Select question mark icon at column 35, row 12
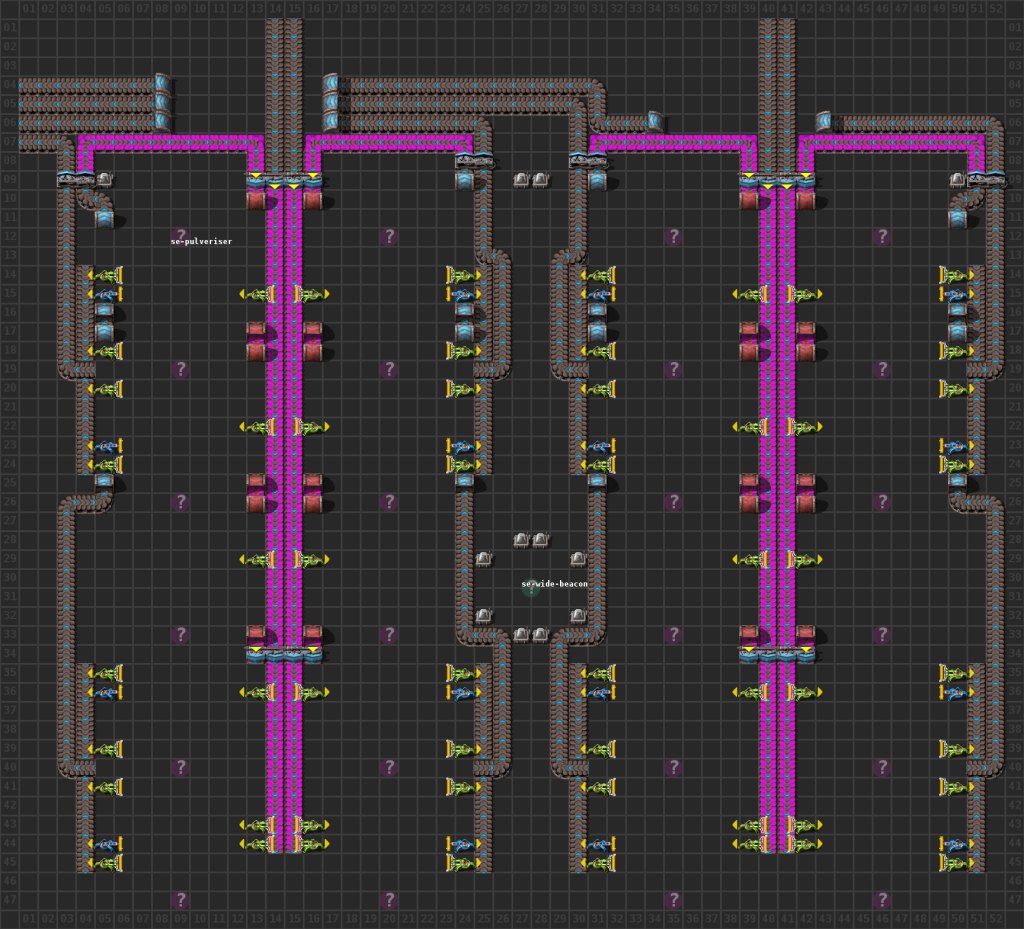Viewport: 1024px width, 929px height. click(673, 236)
